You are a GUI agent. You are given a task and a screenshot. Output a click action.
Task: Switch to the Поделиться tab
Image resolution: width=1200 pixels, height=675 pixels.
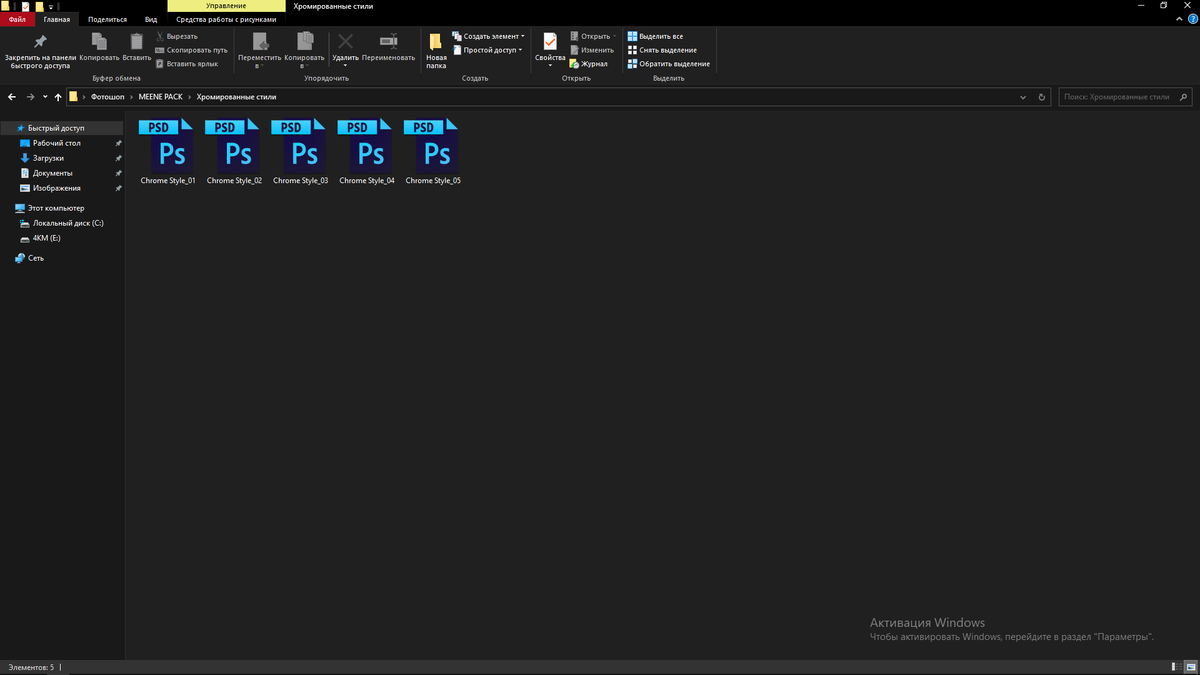coord(107,19)
